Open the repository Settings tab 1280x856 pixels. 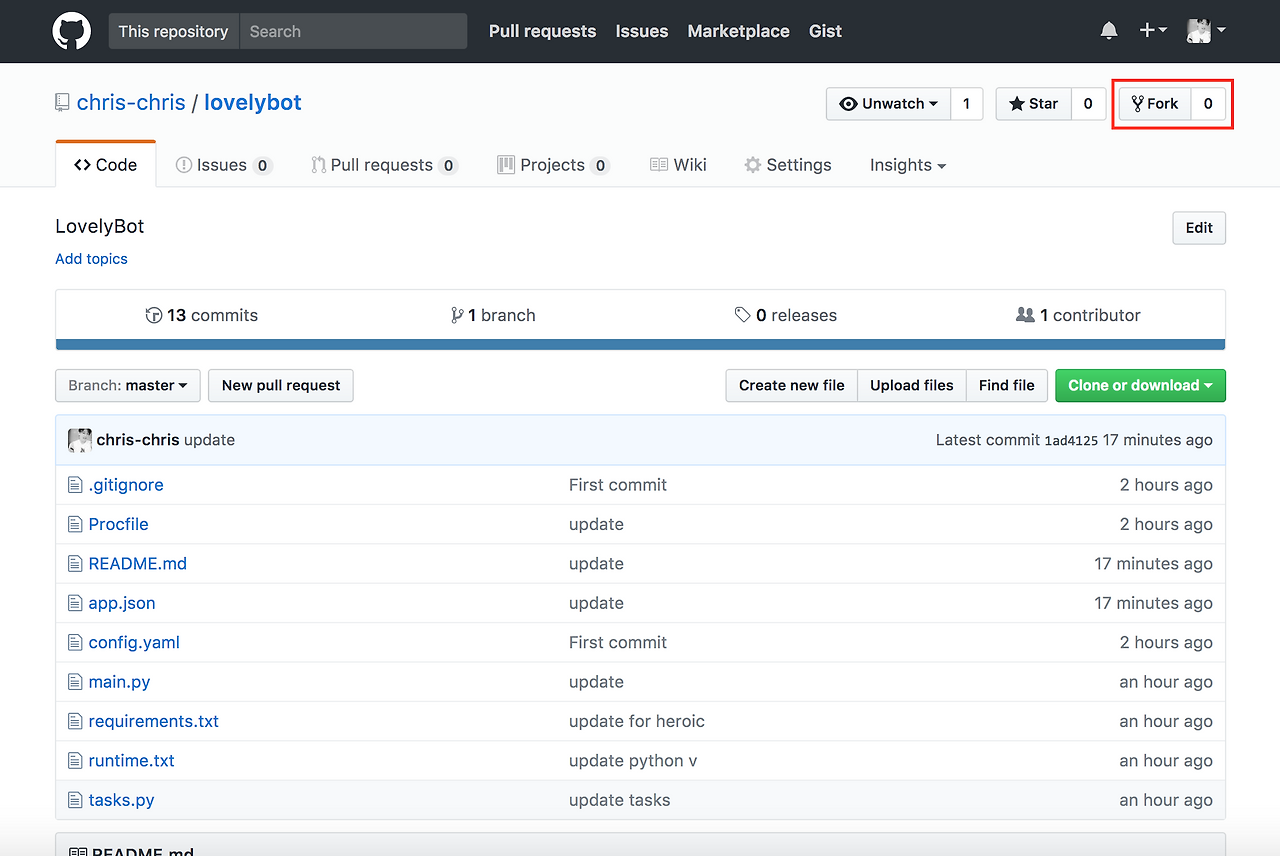coord(788,164)
